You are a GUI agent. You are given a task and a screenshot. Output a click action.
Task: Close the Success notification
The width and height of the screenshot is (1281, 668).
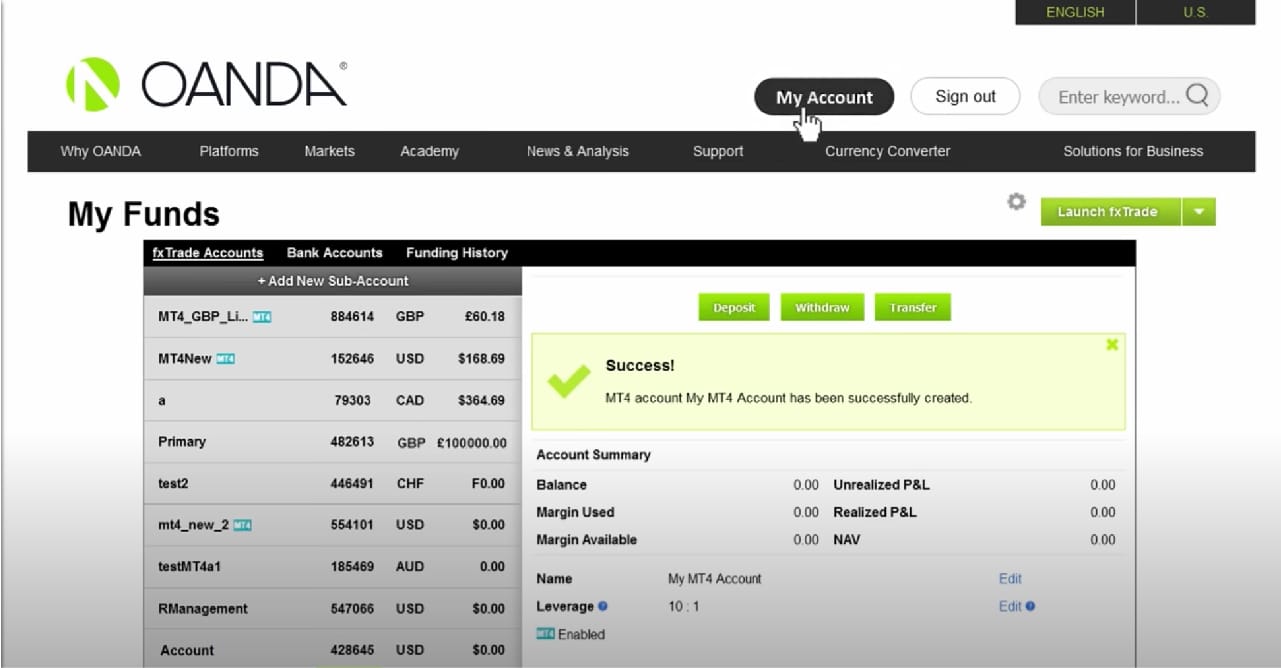tap(1112, 344)
